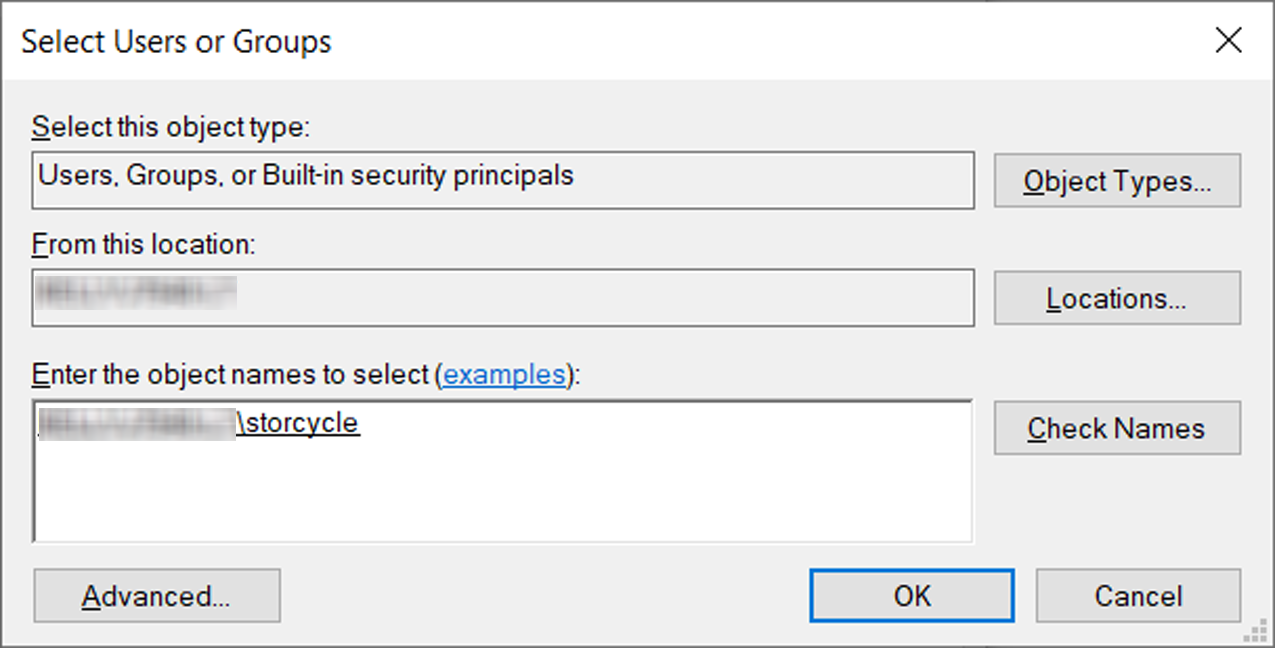Click the empty area below the storcycle entry

coord(500,490)
